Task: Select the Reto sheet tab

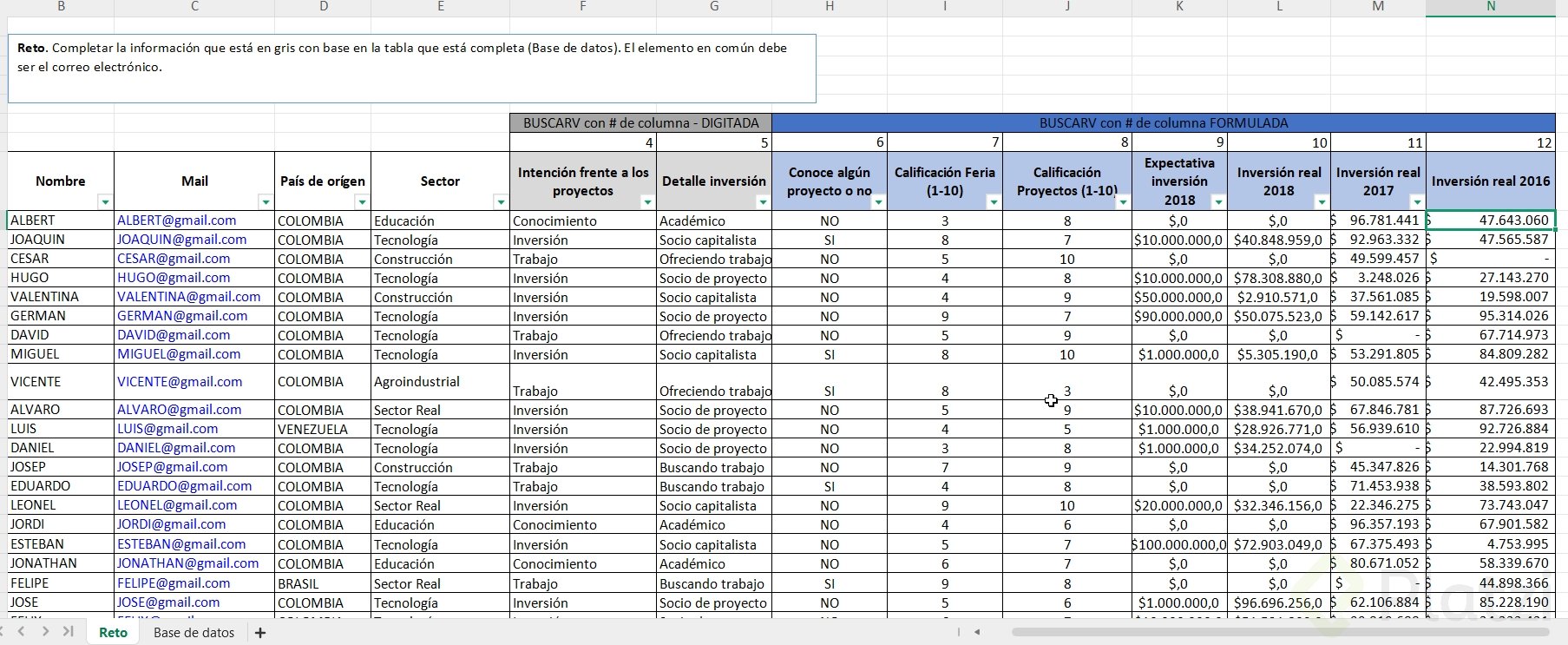Action: click(x=113, y=632)
